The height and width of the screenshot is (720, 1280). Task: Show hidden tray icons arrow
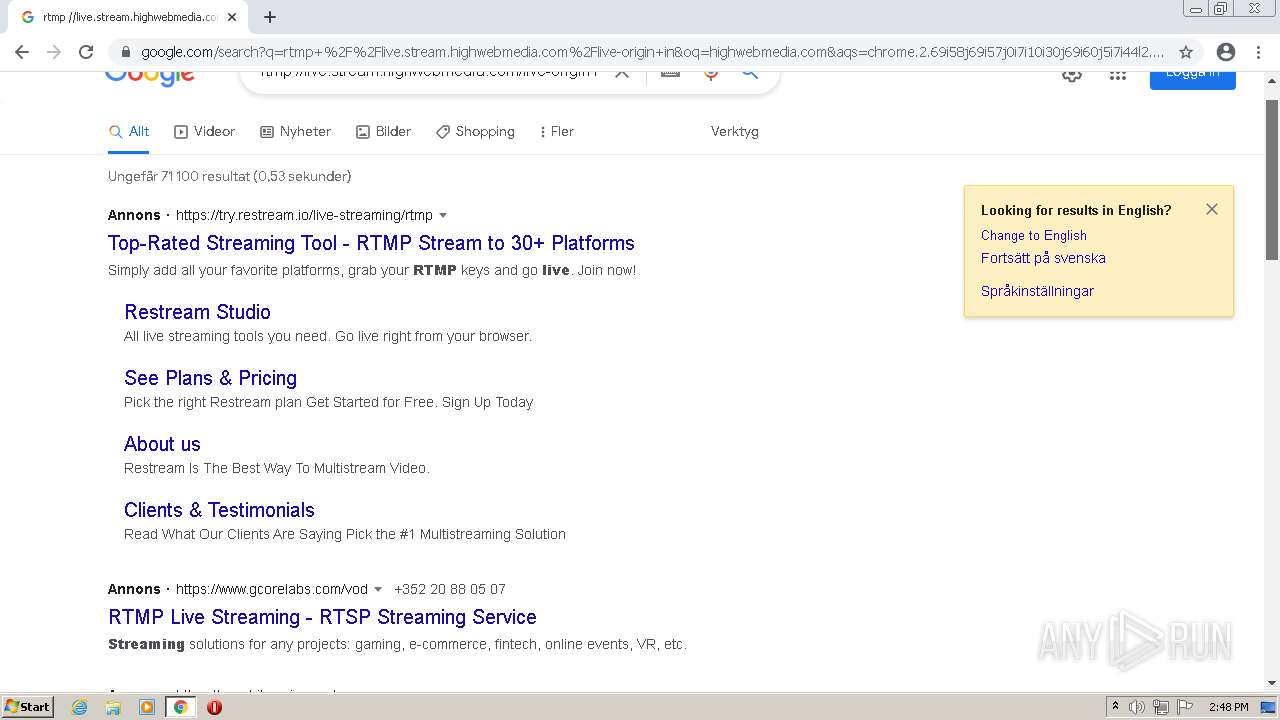tap(1115, 707)
